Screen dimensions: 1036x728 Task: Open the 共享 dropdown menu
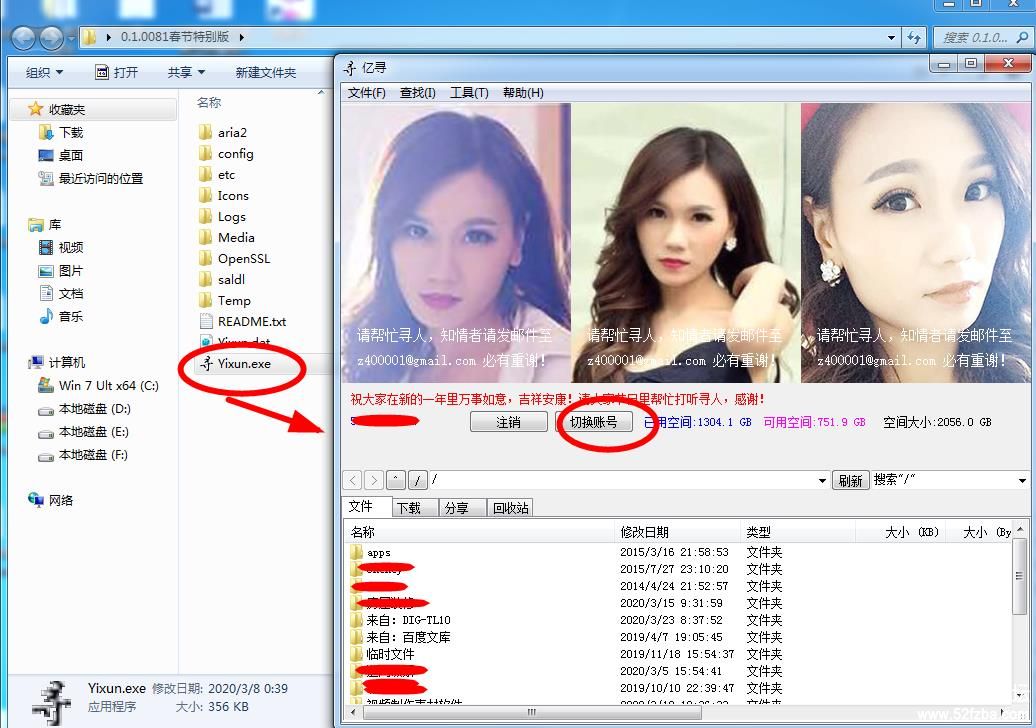pyautogui.click(x=186, y=72)
